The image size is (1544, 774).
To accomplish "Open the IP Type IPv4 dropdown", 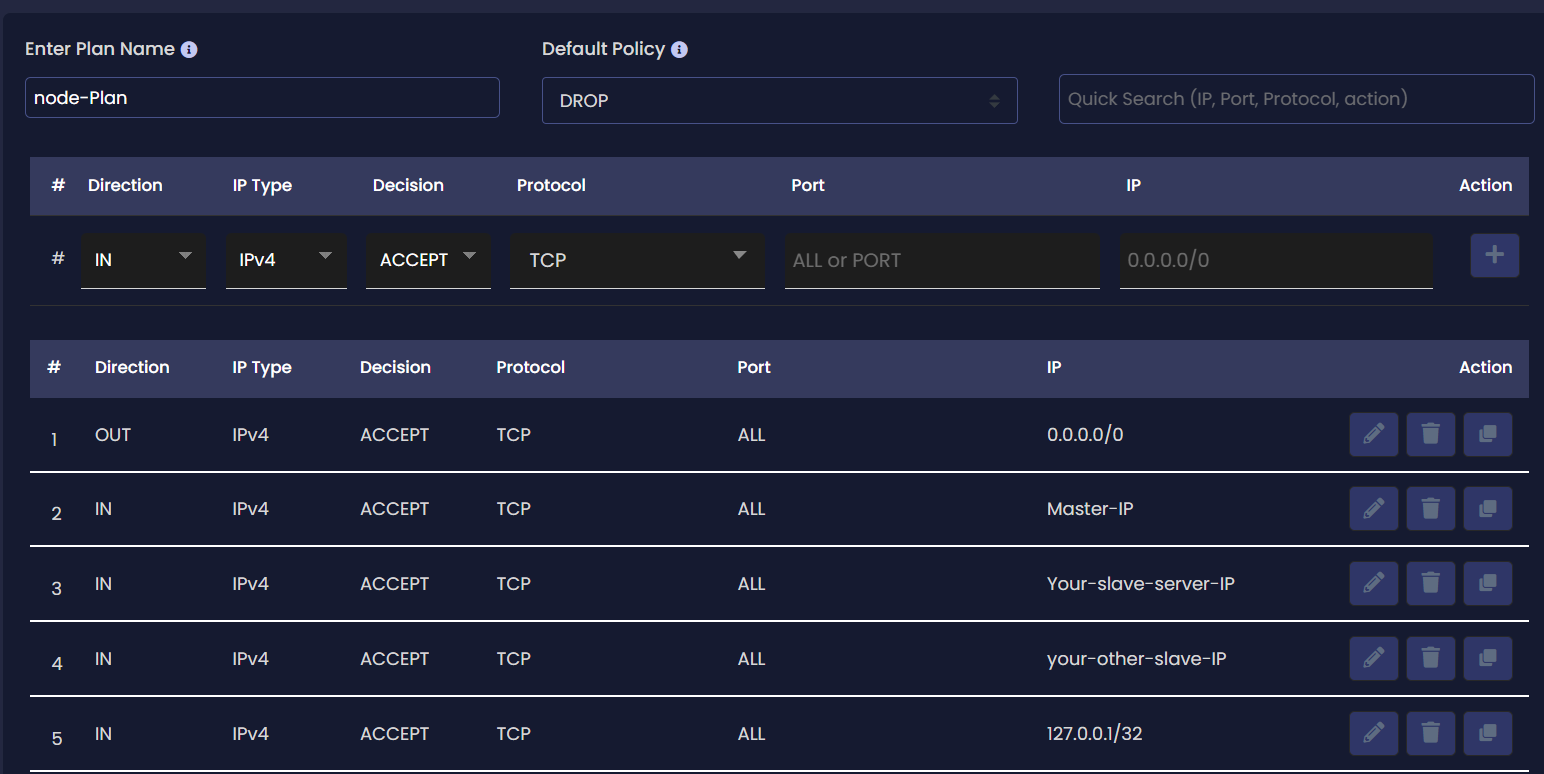I will [286, 260].
